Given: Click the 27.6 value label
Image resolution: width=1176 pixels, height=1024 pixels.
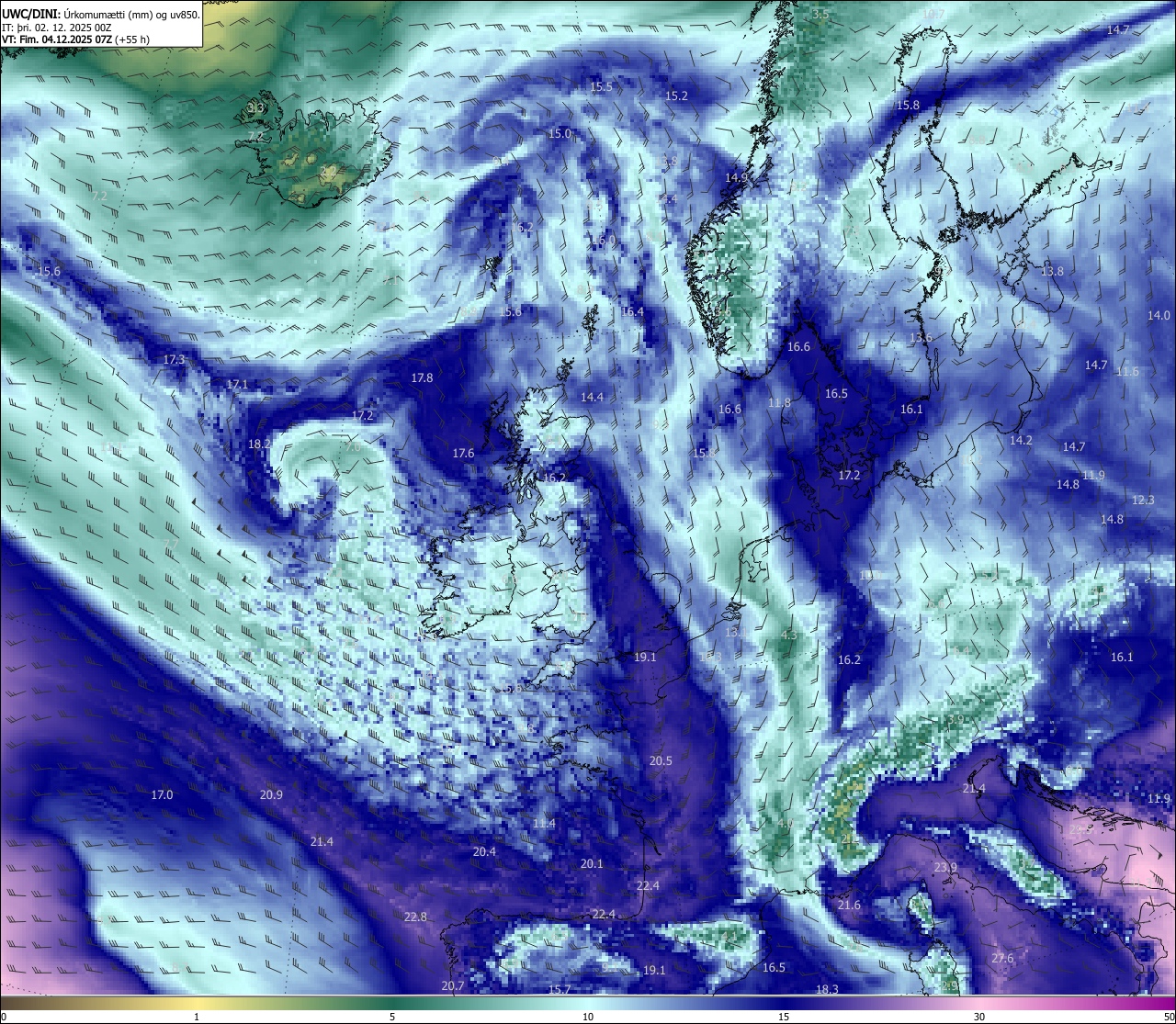Looking at the screenshot, I should [1002, 958].
